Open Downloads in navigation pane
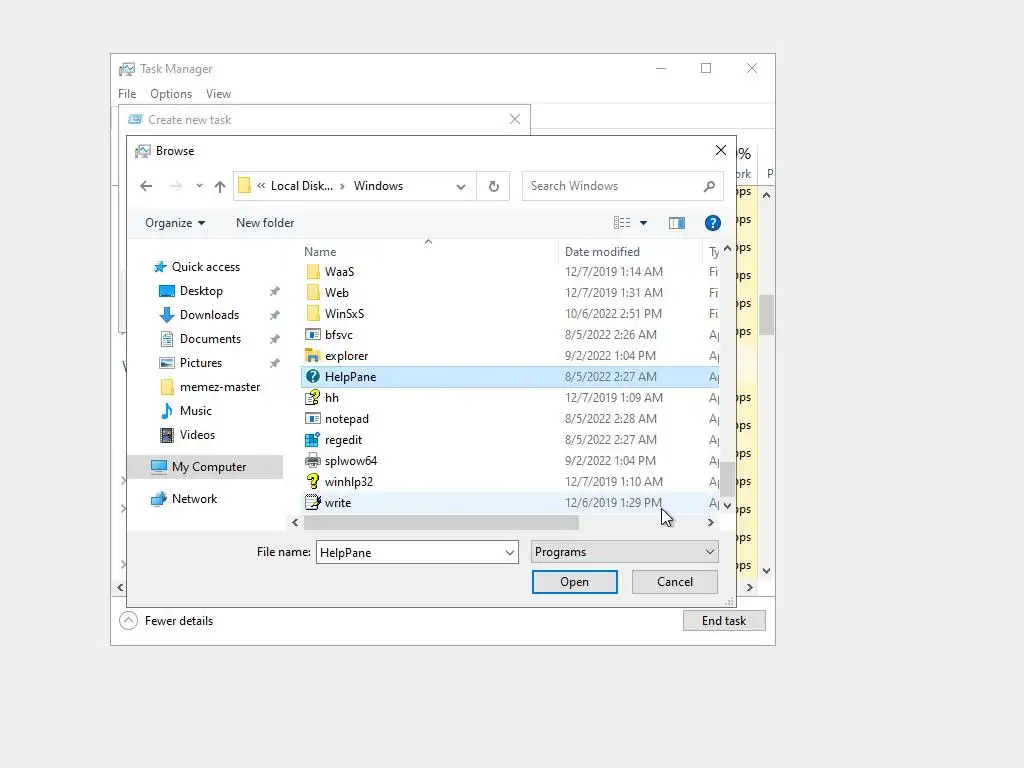Screen dimensions: 1024x768 (209, 315)
